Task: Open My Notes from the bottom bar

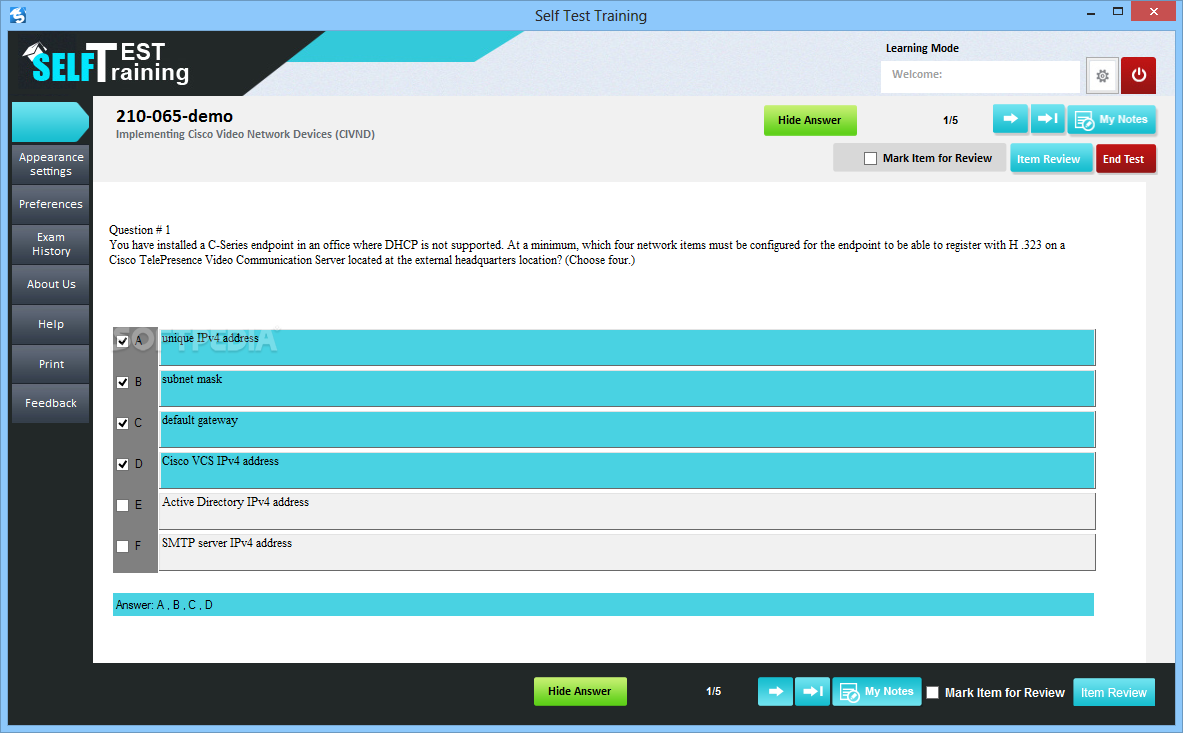Action: point(877,692)
